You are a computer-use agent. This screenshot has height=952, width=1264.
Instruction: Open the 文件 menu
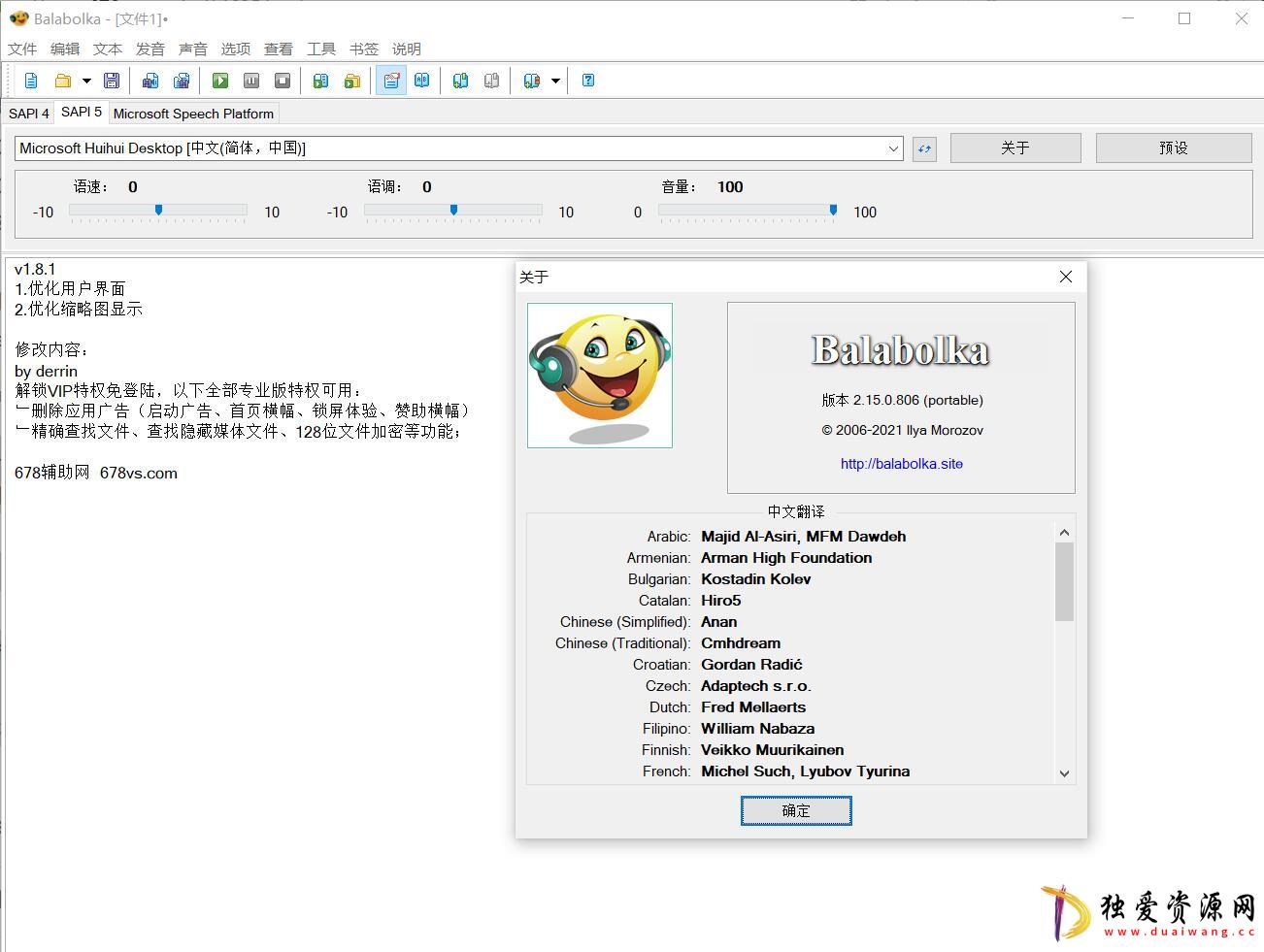point(22,49)
